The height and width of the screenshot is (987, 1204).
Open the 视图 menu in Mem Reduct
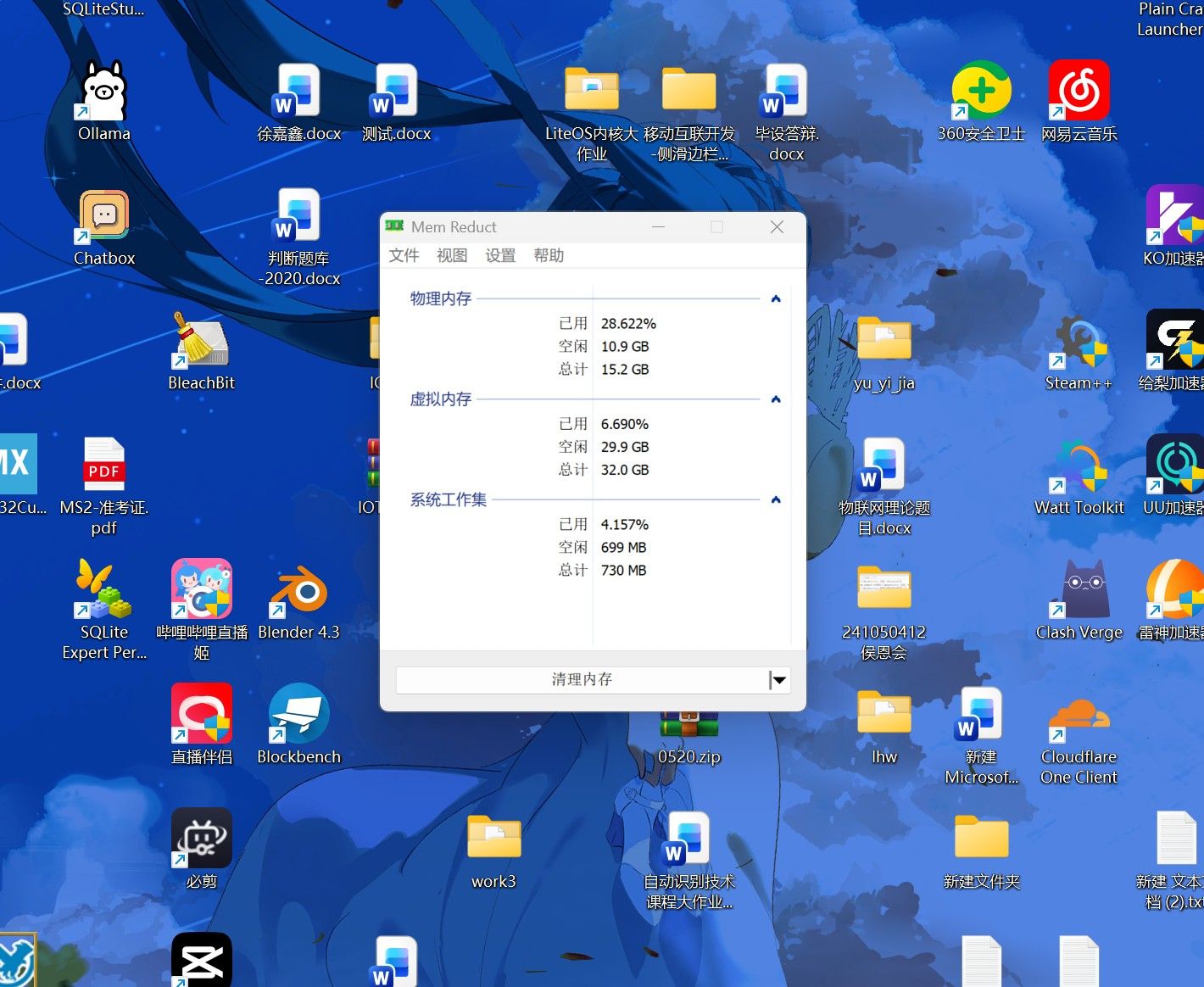(x=452, y=255)
